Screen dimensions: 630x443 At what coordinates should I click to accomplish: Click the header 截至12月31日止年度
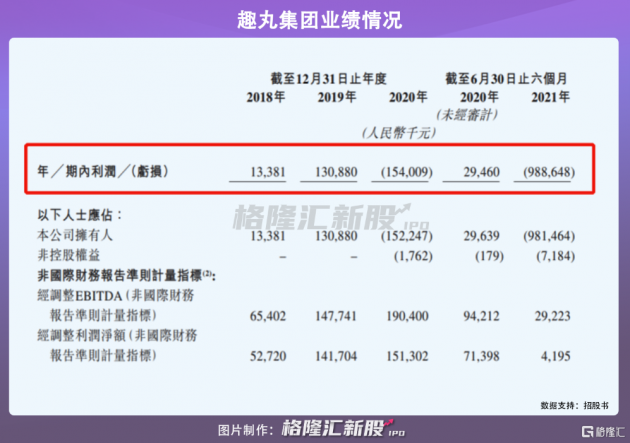328,79
